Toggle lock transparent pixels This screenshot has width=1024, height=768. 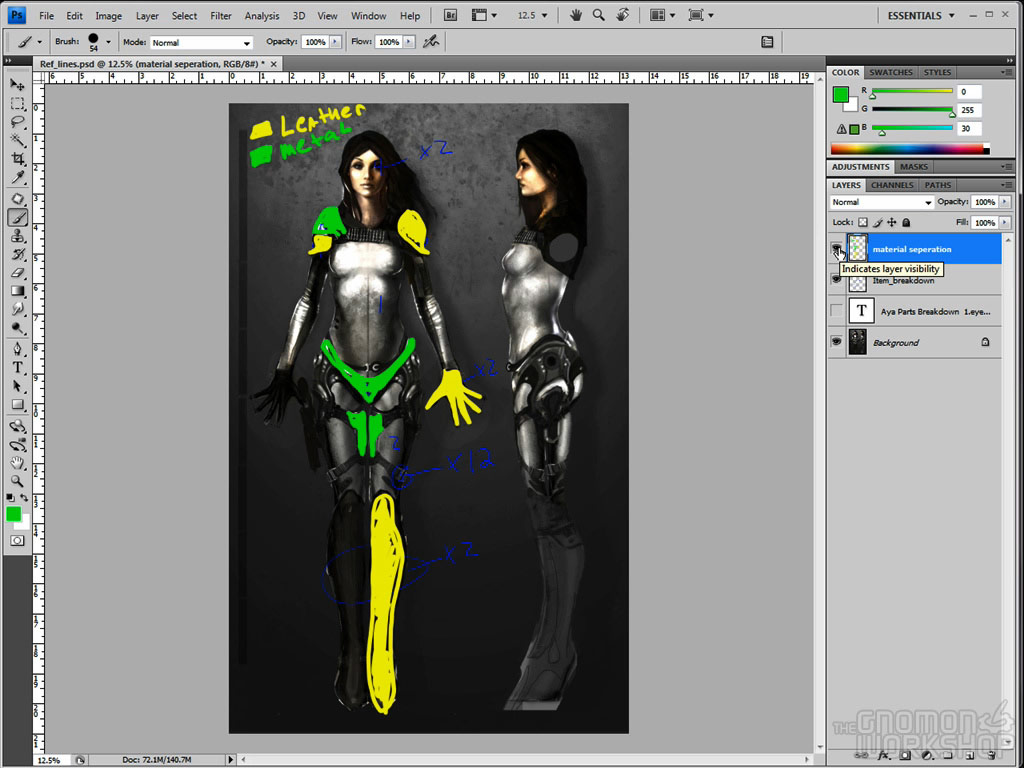863,223
